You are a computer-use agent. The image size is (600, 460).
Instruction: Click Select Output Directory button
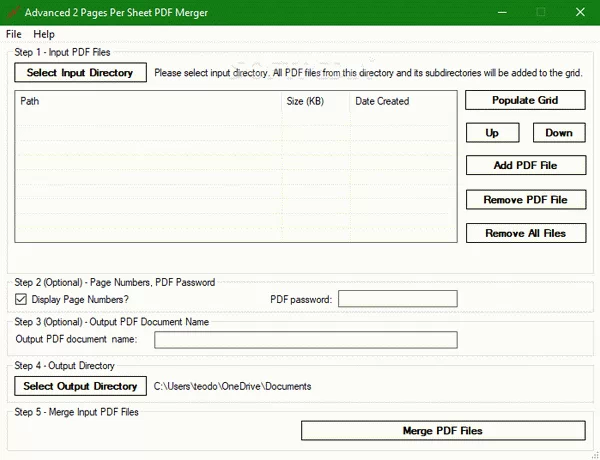80,386
